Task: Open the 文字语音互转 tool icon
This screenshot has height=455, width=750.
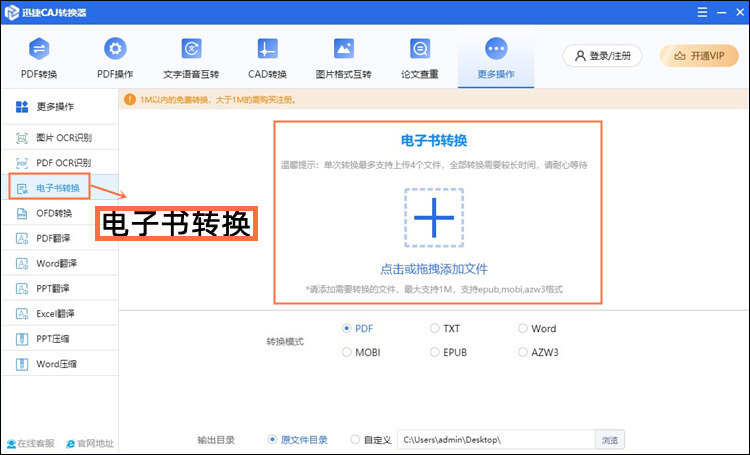Action: [191, 49]
